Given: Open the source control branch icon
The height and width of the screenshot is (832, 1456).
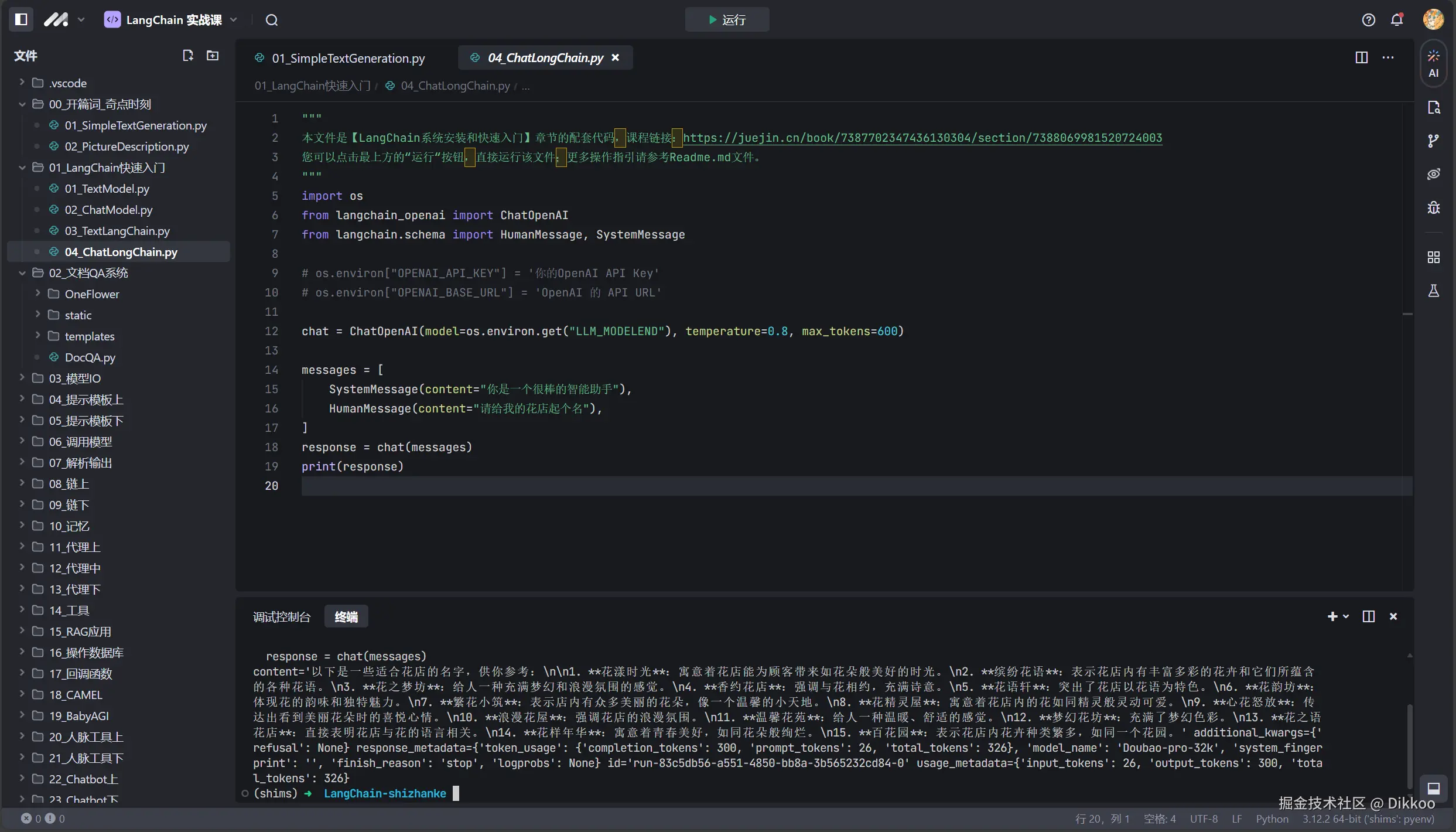Looking at the screenshot, I should tap(1433, 141).
